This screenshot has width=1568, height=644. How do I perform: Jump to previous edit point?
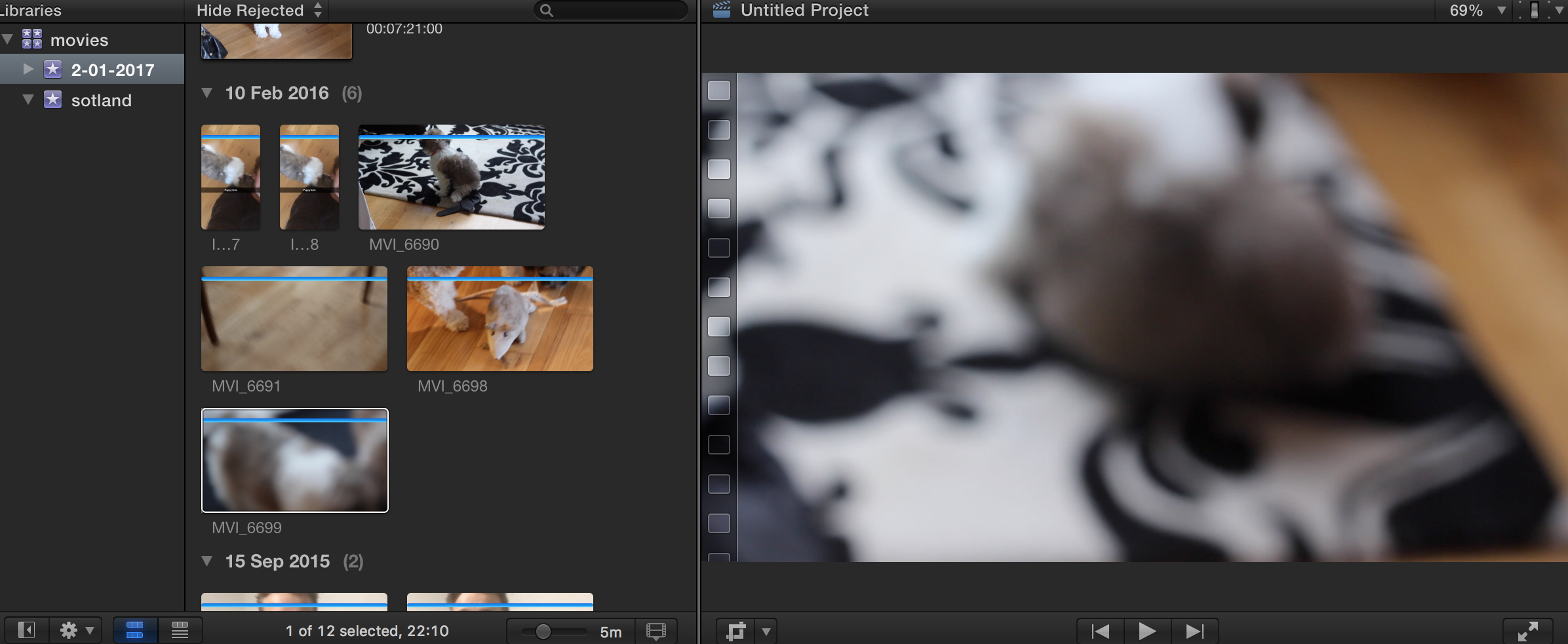tap(1101, 631)
